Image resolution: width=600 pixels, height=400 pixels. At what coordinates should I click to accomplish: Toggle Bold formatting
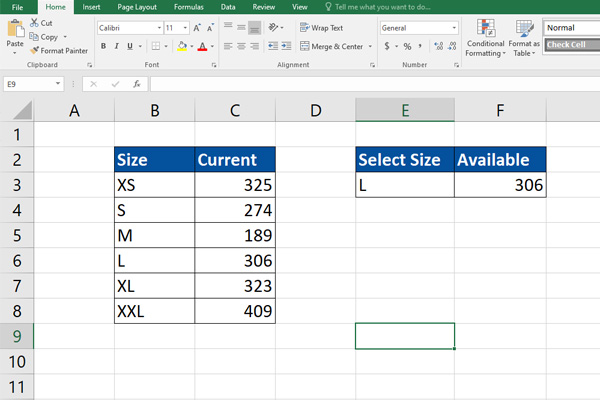coord(104,46)
